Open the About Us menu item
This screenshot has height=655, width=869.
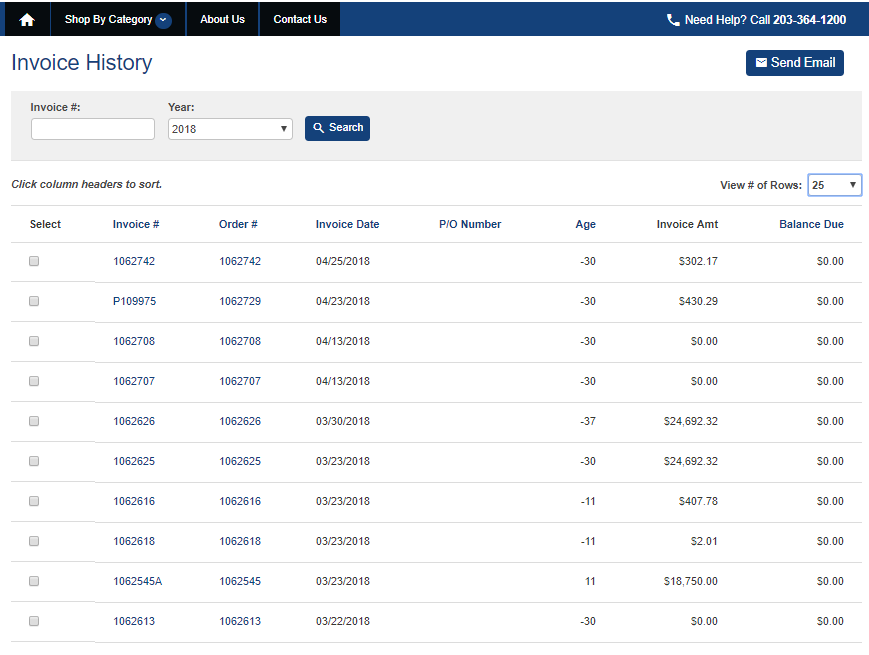(x=222, y=18)
